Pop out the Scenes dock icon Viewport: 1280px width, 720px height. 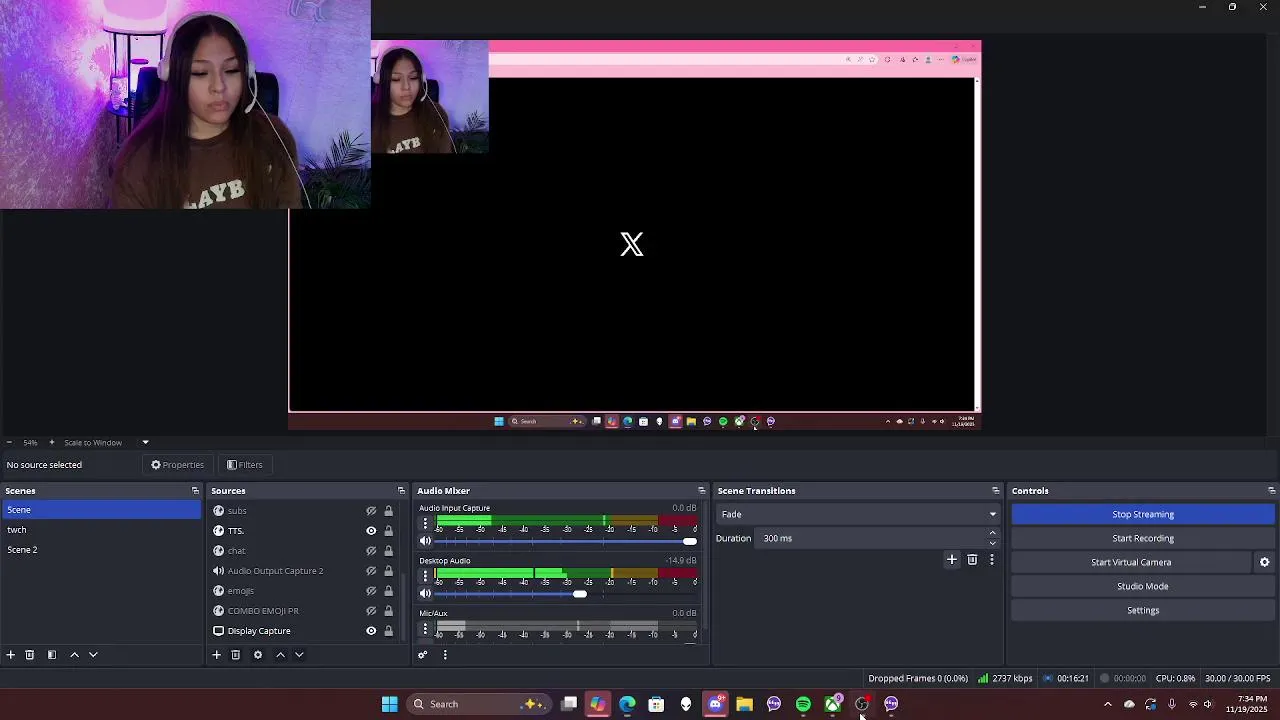point(195,491)
